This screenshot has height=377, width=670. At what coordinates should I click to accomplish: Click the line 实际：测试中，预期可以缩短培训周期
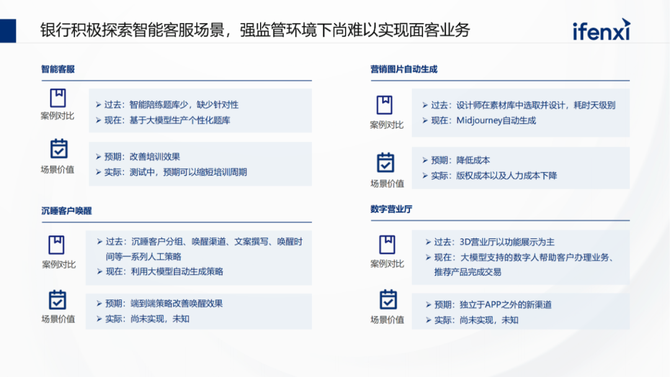171,172
